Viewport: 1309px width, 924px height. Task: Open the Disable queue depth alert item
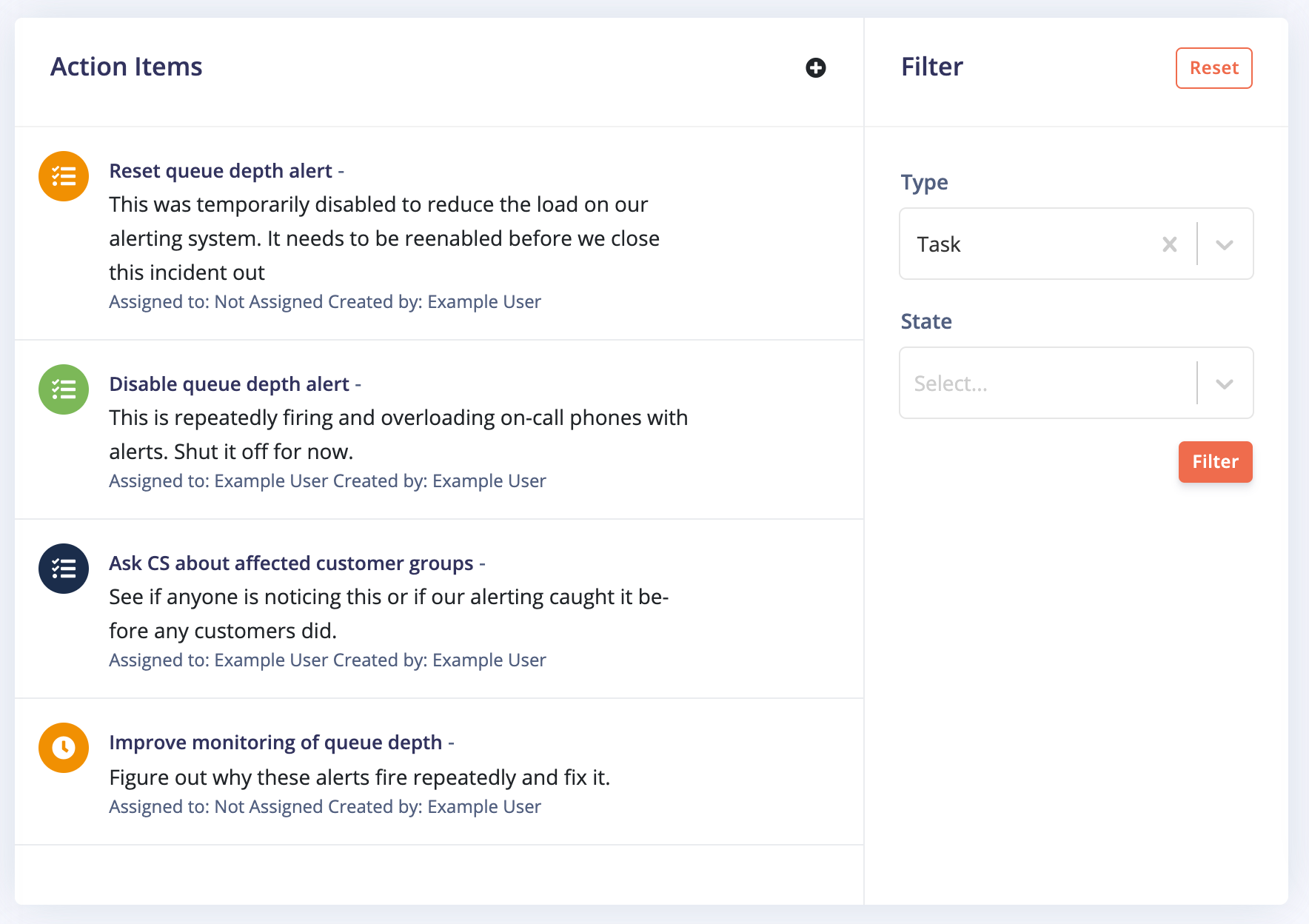click(229, 384)
